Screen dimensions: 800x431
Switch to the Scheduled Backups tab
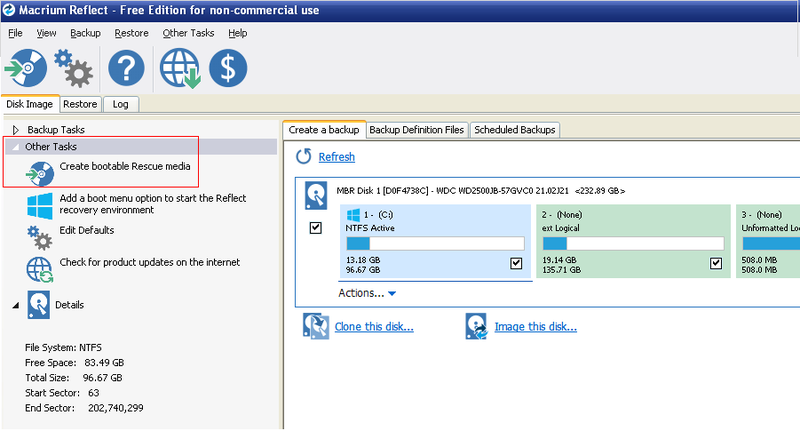(514, 130)
